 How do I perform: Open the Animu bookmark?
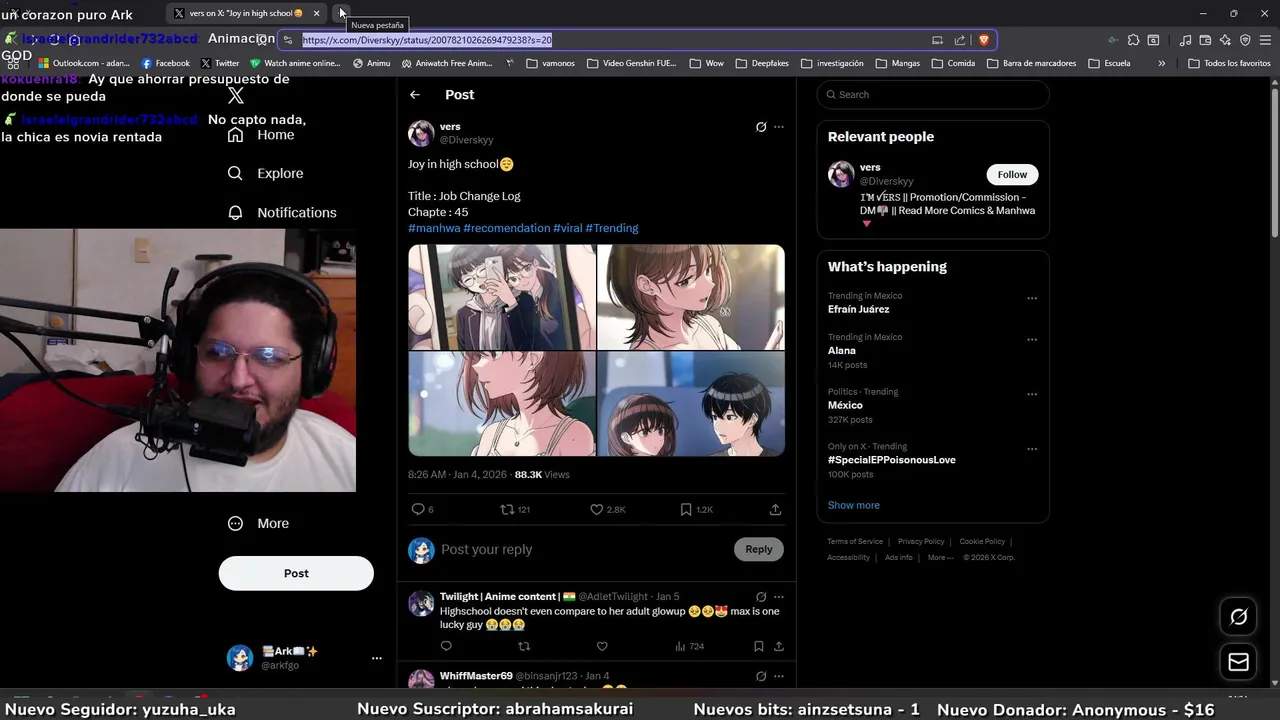point(371,63)
